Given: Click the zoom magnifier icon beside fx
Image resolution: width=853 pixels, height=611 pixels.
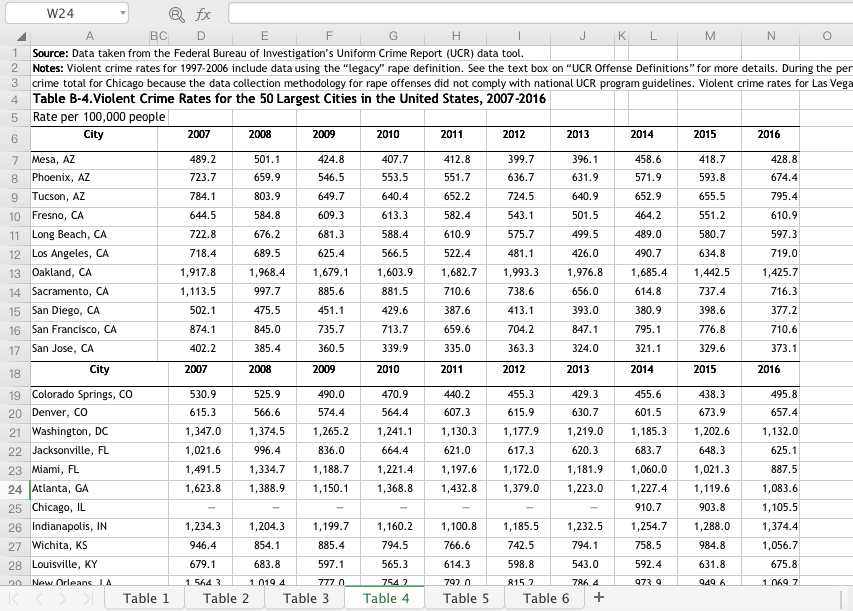Looking at the screenshot, I should click(x=177, y=14).
